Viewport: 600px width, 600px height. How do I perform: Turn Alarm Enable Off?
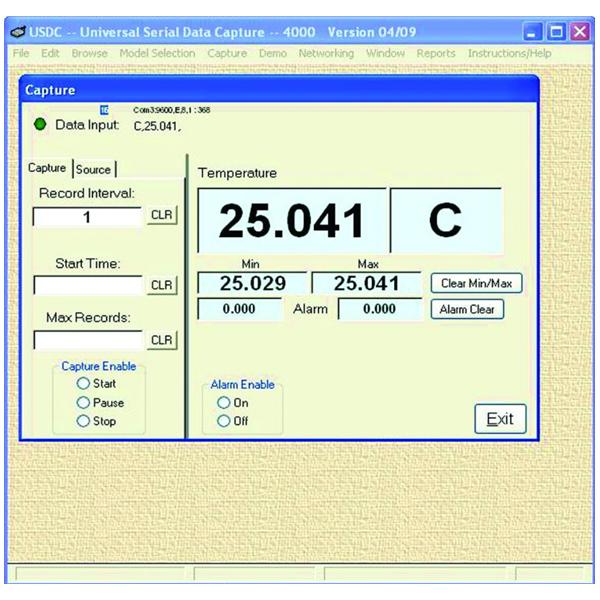223,421
